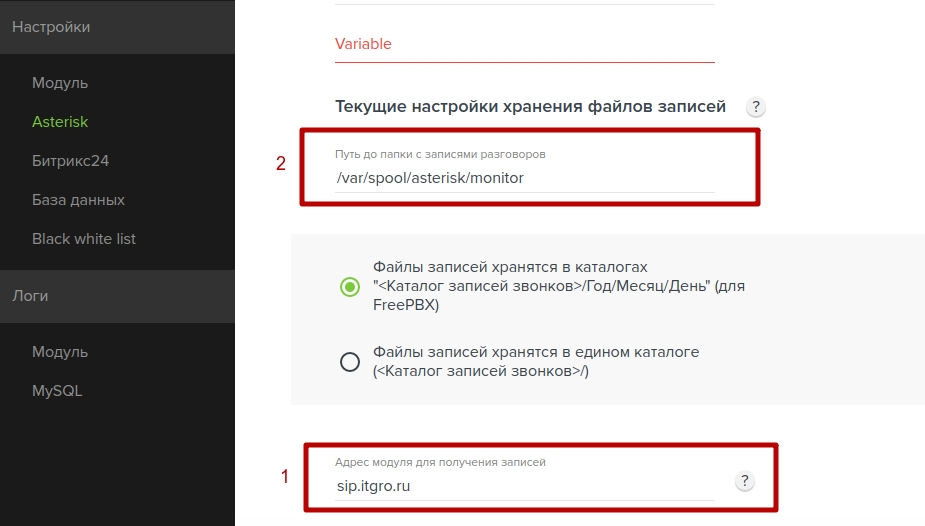Open Модуль under Настройки
The image size is (925, 526).
coord(60,83)
